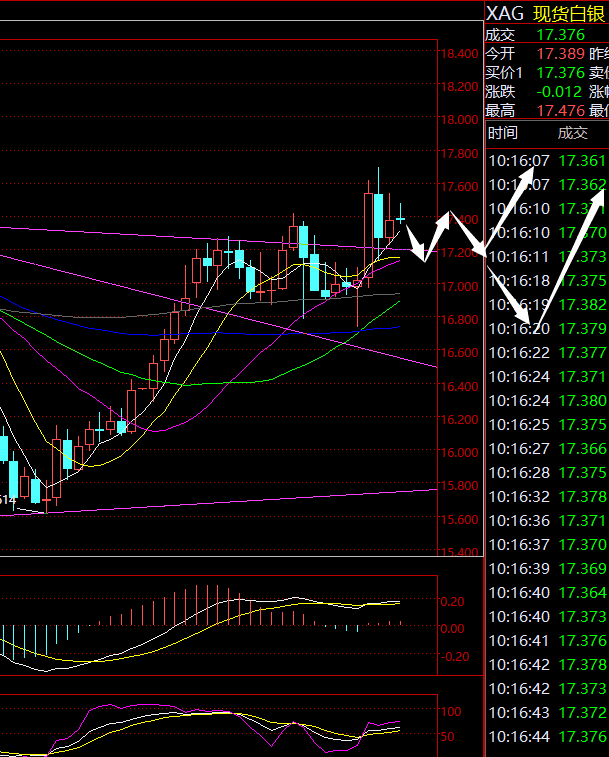Select the tick priced 17.364

pos(547,593)
